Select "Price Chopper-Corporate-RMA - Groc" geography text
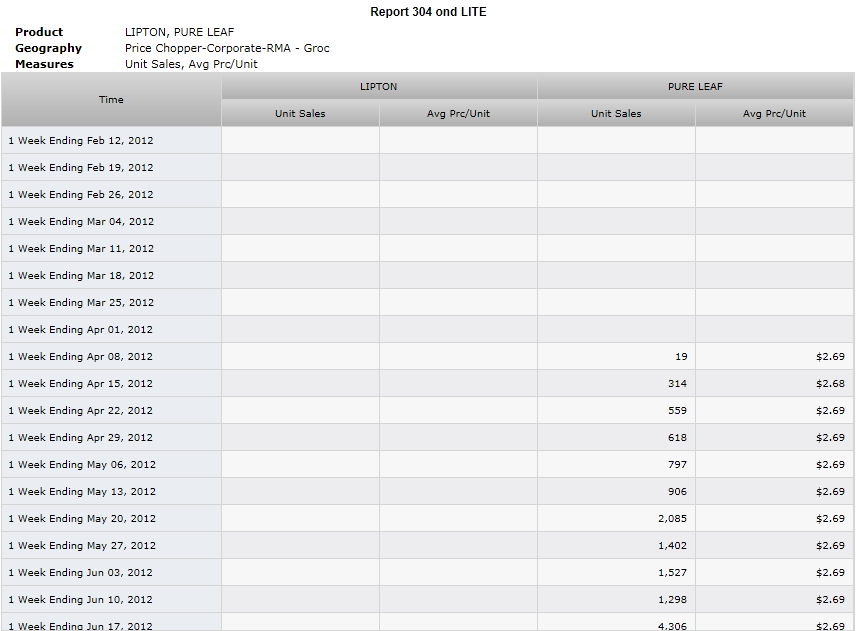 tap(227, 48)
